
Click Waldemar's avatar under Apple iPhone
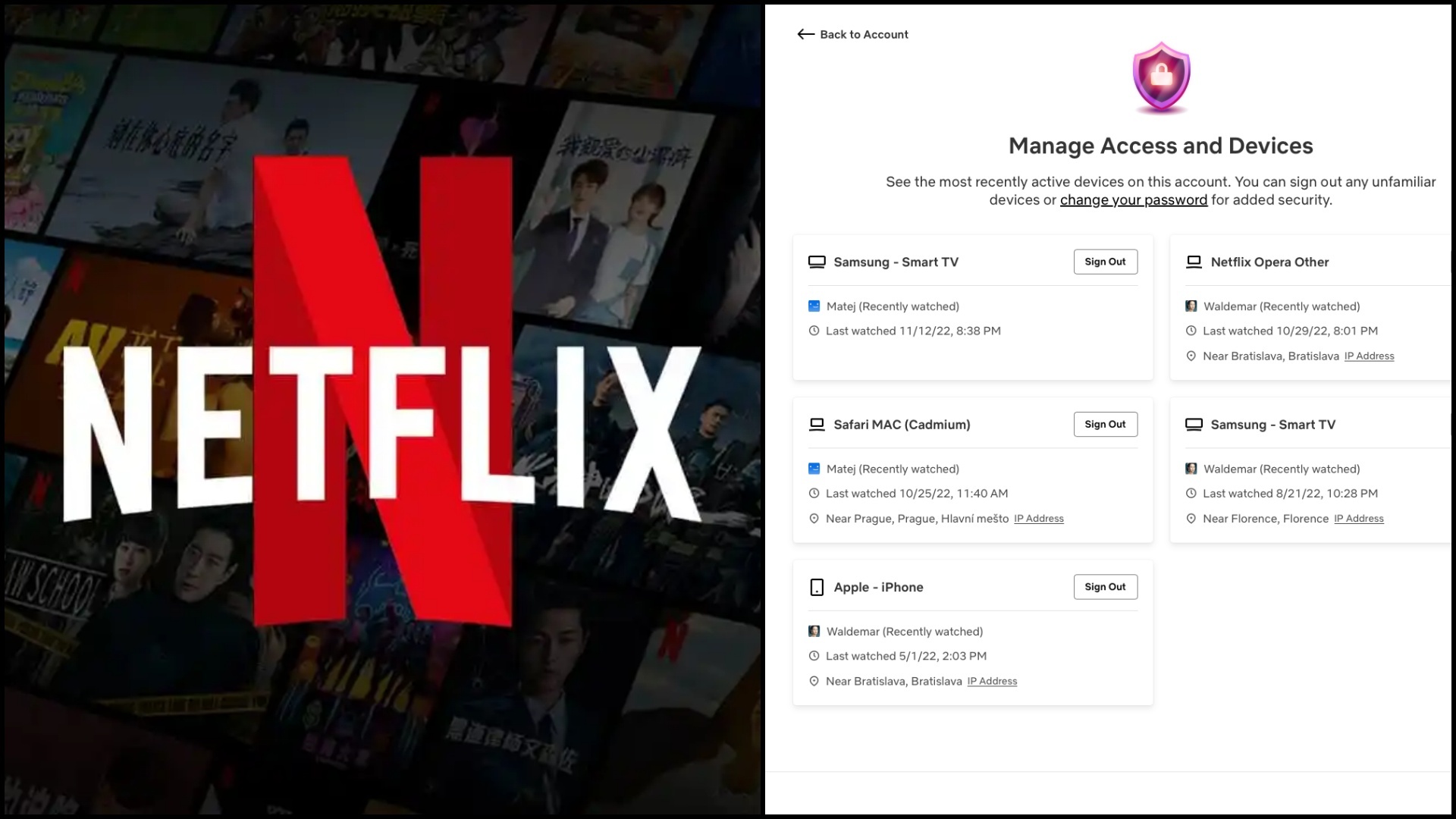[x=814, y=631]
